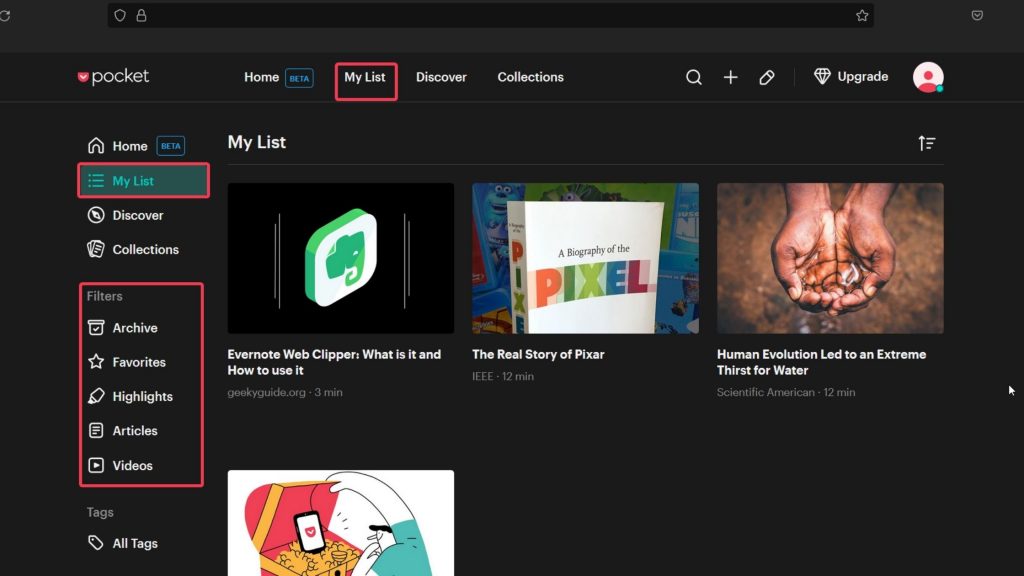
Task: Click the cupped hands water thumbnail
Action: tap(830, 258)
